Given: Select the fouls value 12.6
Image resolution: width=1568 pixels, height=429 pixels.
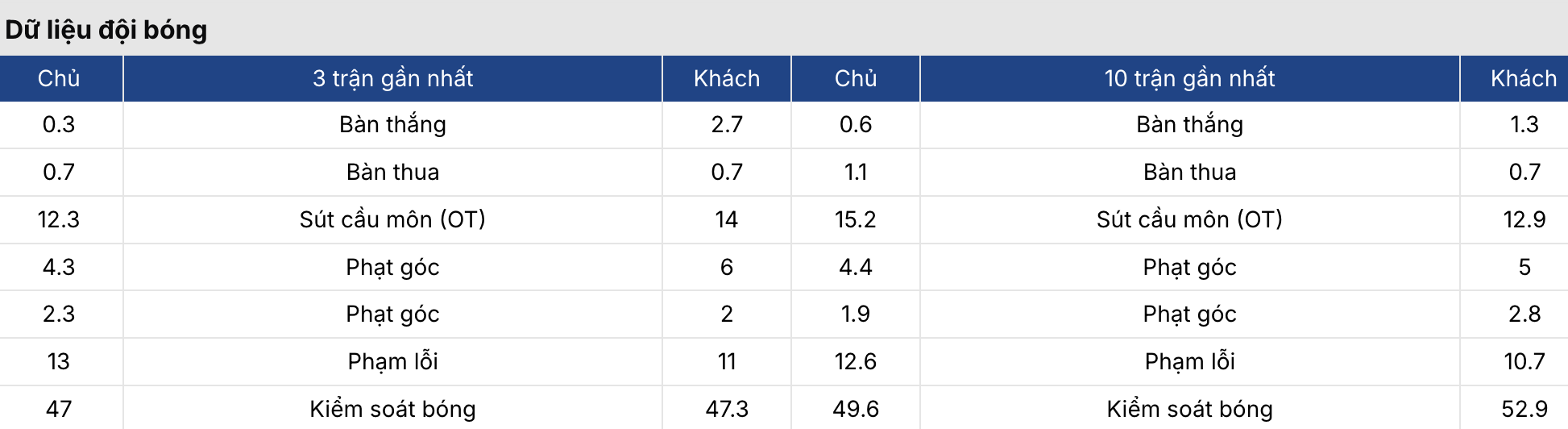Looking at the screenshot, I should click(x=855, y=361).
